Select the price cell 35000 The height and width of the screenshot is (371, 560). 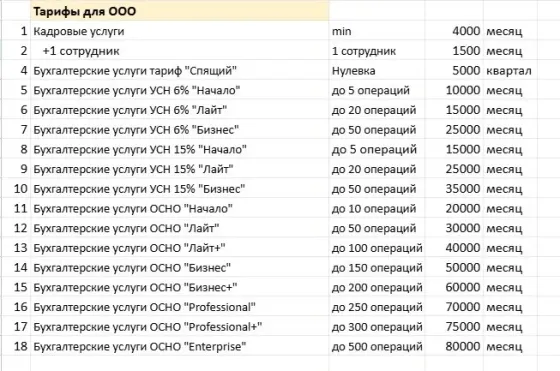(x=454, y=189)
